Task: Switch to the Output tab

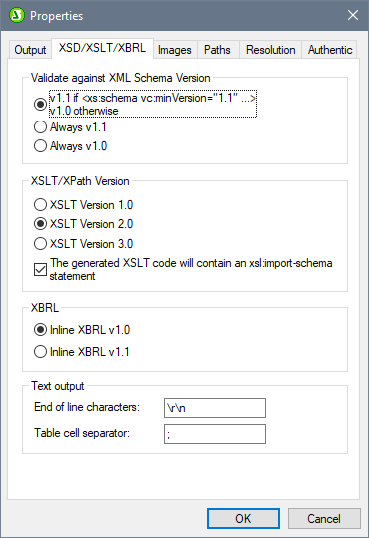Action: pos(30,50)
